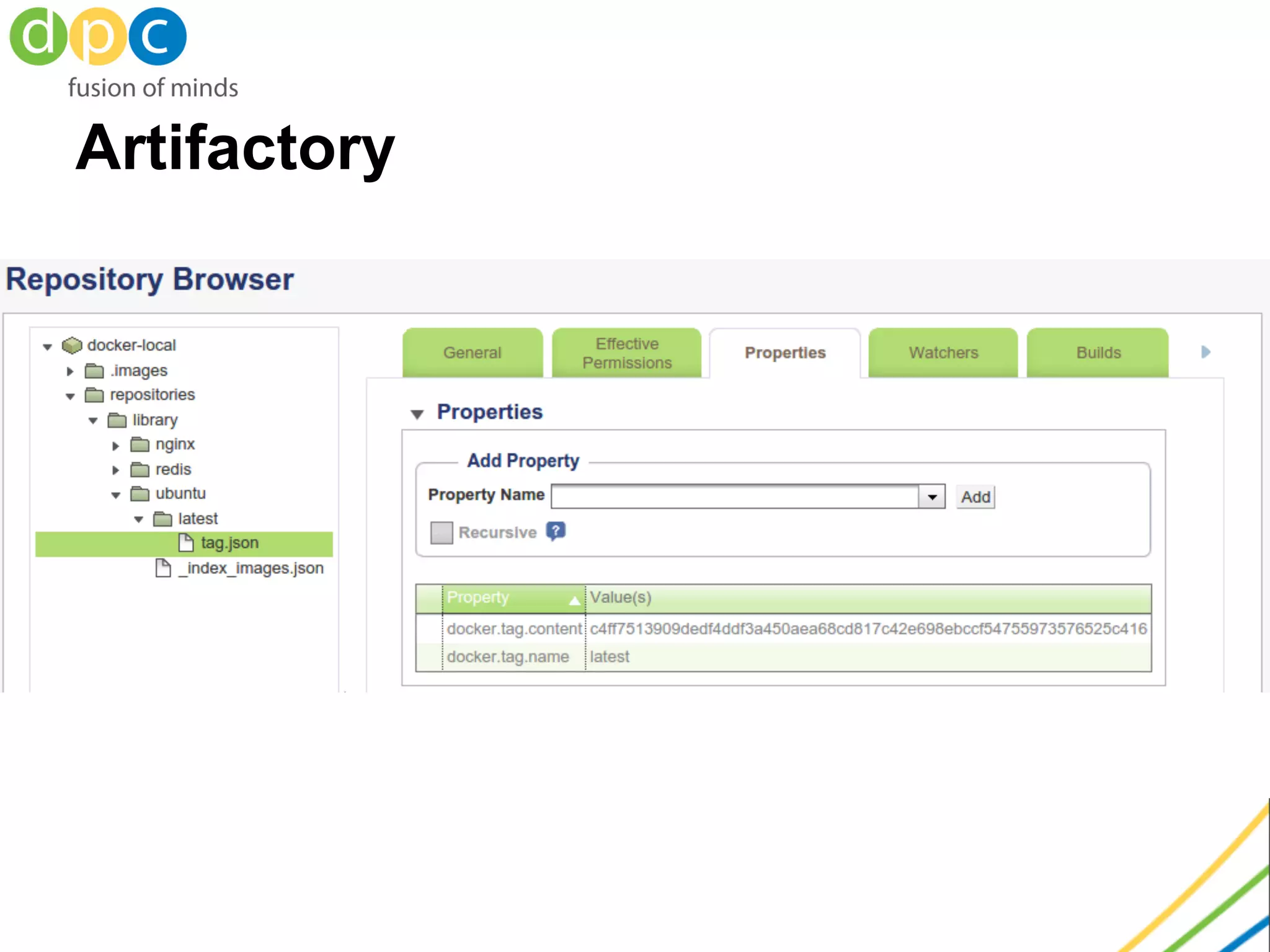
Task: Click the docker.tag.name property cell
Action: [514, 657]
